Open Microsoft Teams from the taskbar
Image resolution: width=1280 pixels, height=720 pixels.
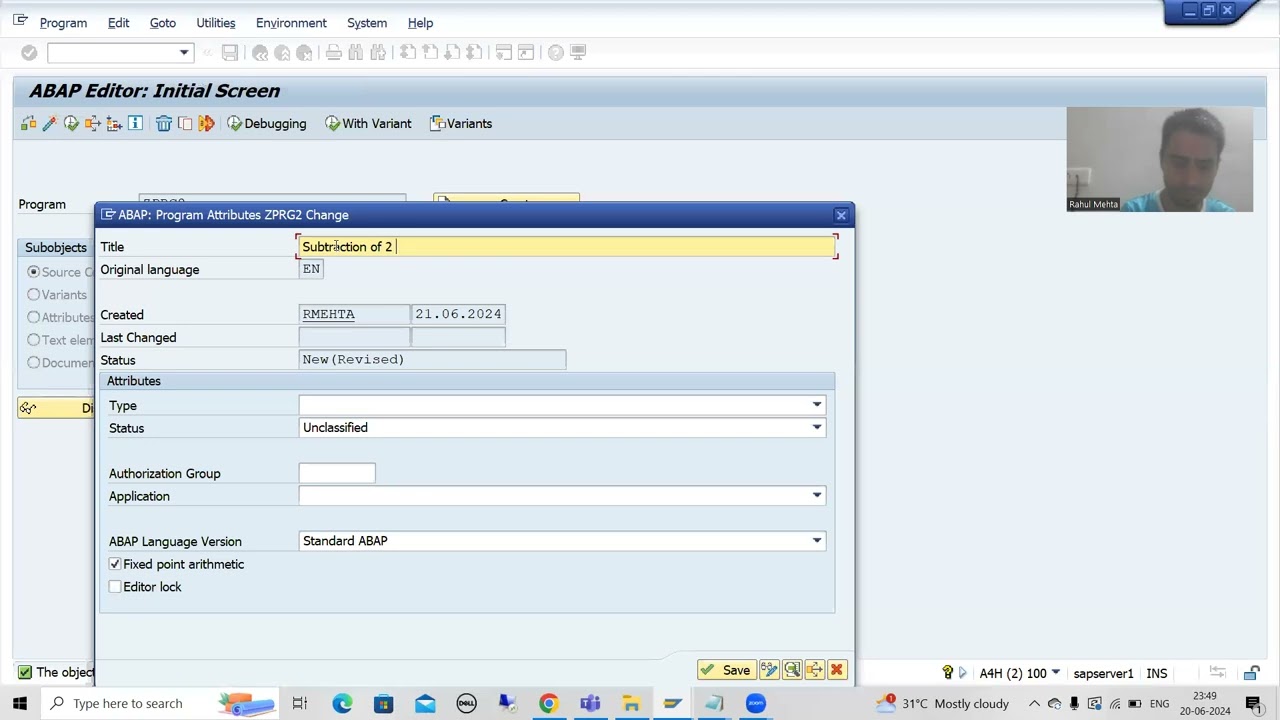590,703
